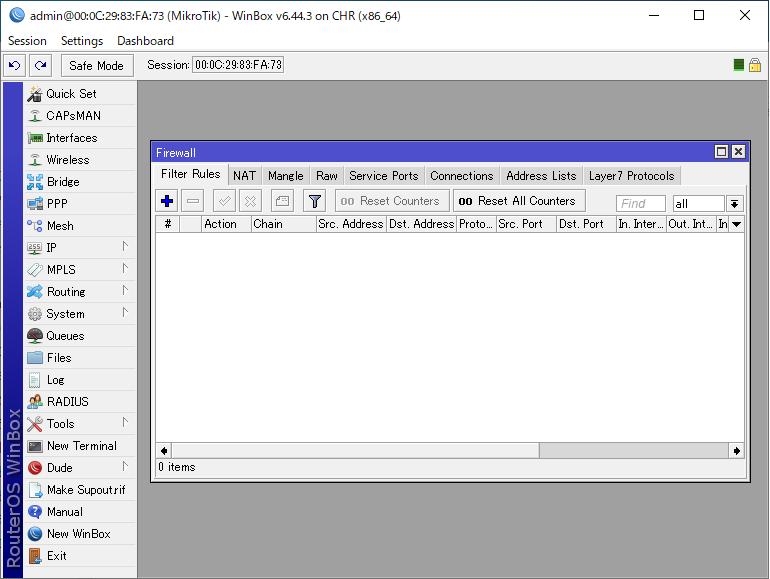Maximize the Firewall inner window

(x=721, y=152)
